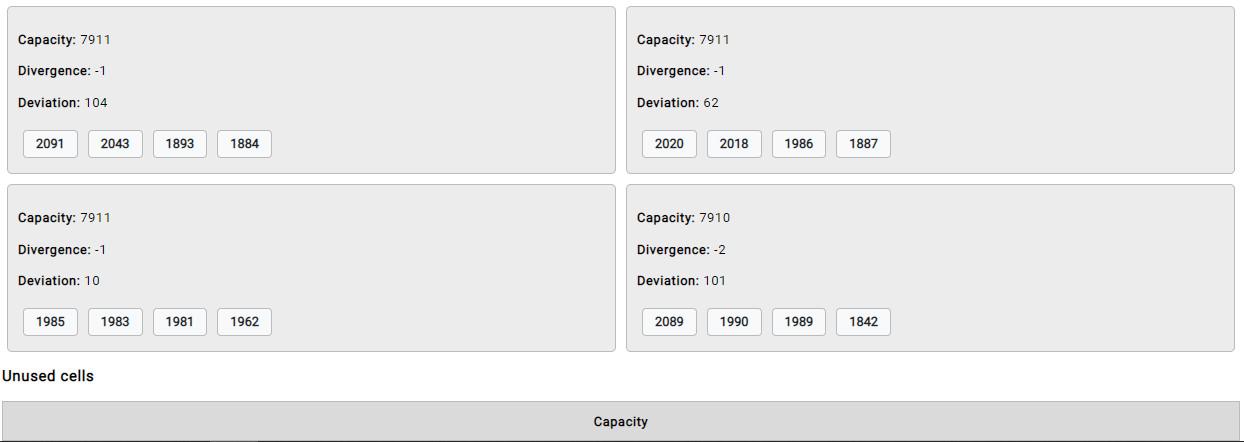Pick the cell labeled 1983

115,322
